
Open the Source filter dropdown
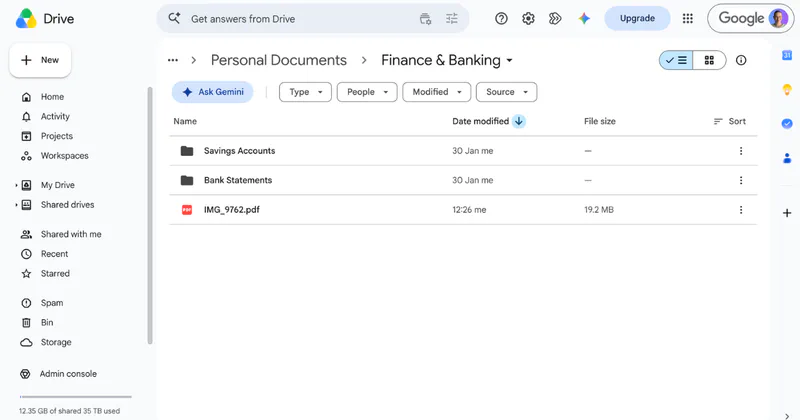[x=506, y=92]
